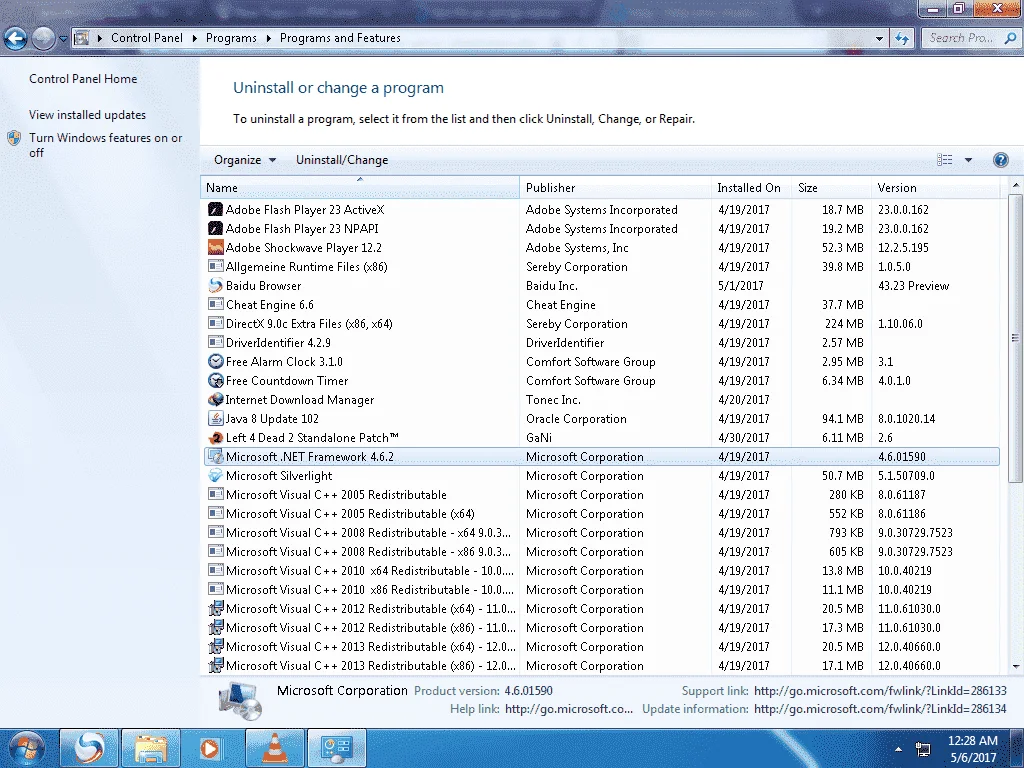Sort by the Publisher column header

(x=615, y=187)
